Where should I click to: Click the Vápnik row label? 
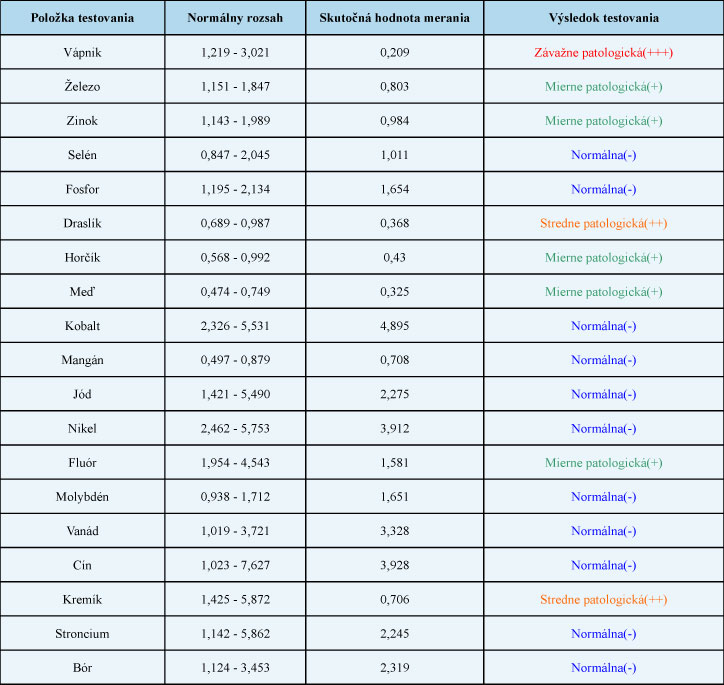tap(82, 53)
